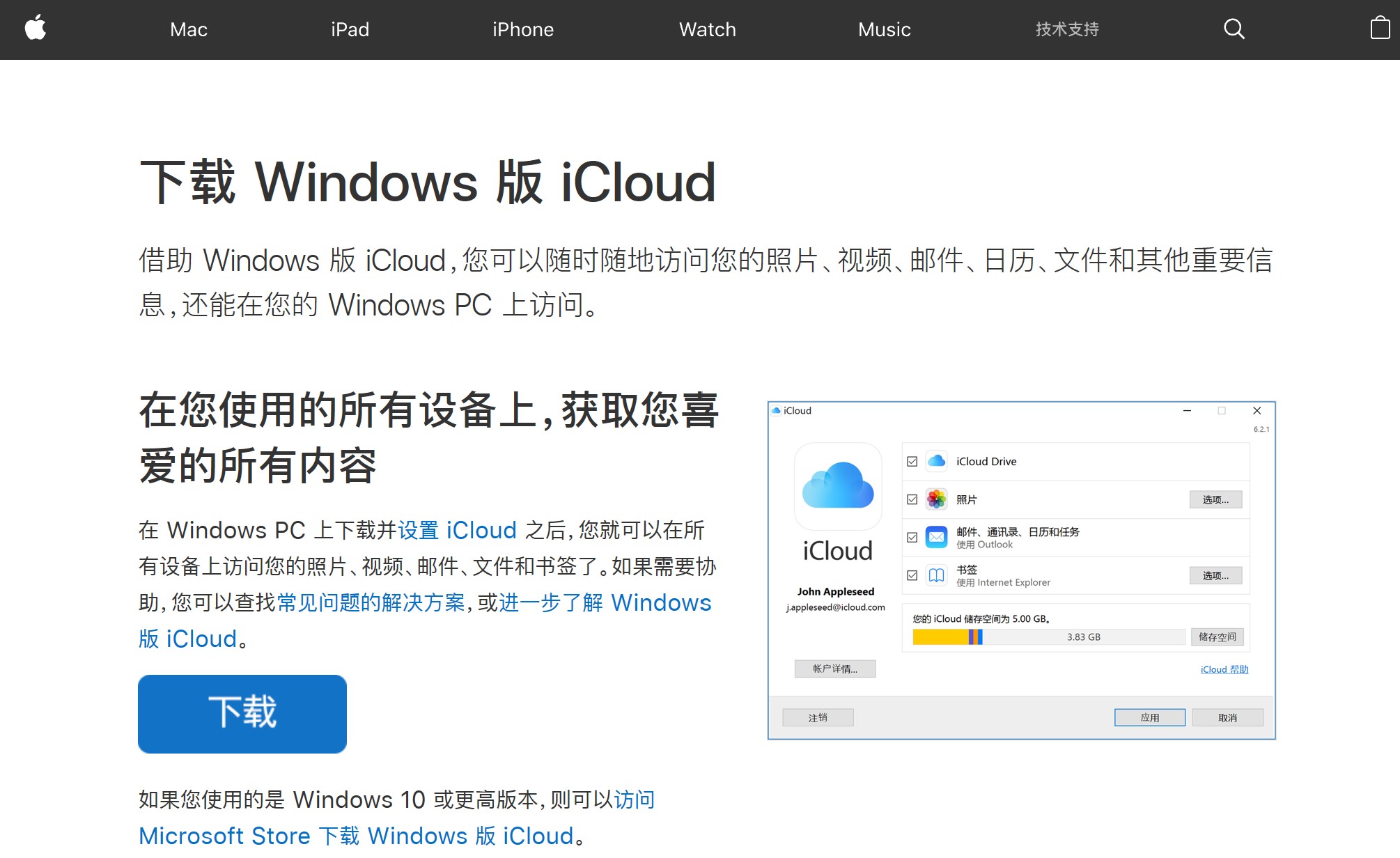Click the blue 下载 button

point(242,713)
